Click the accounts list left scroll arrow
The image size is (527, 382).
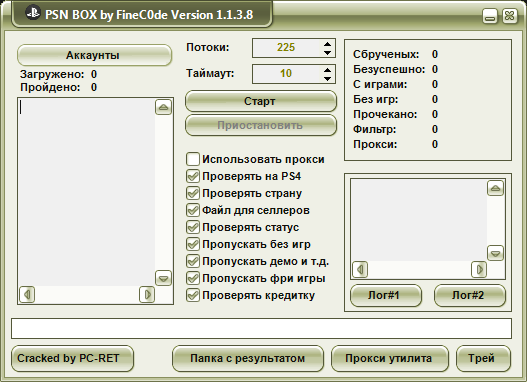click(x=27, y=295)
